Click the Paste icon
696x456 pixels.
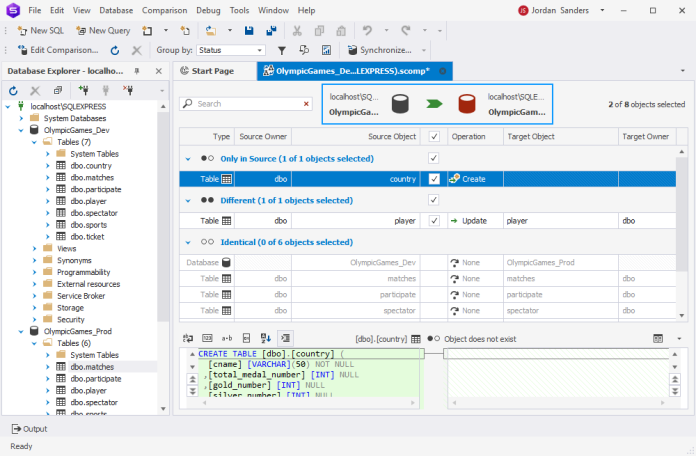(341, 31)
